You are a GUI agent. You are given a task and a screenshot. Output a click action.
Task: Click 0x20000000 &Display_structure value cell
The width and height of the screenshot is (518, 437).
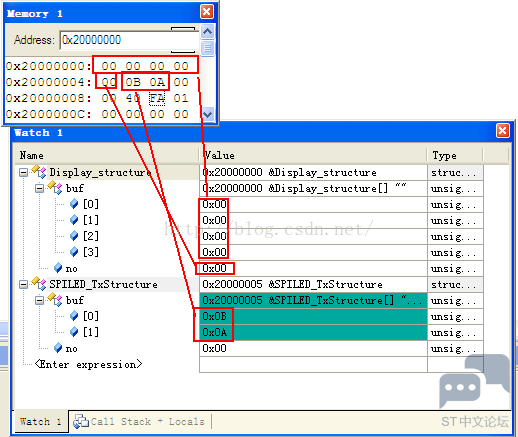(x=313, y=172)
